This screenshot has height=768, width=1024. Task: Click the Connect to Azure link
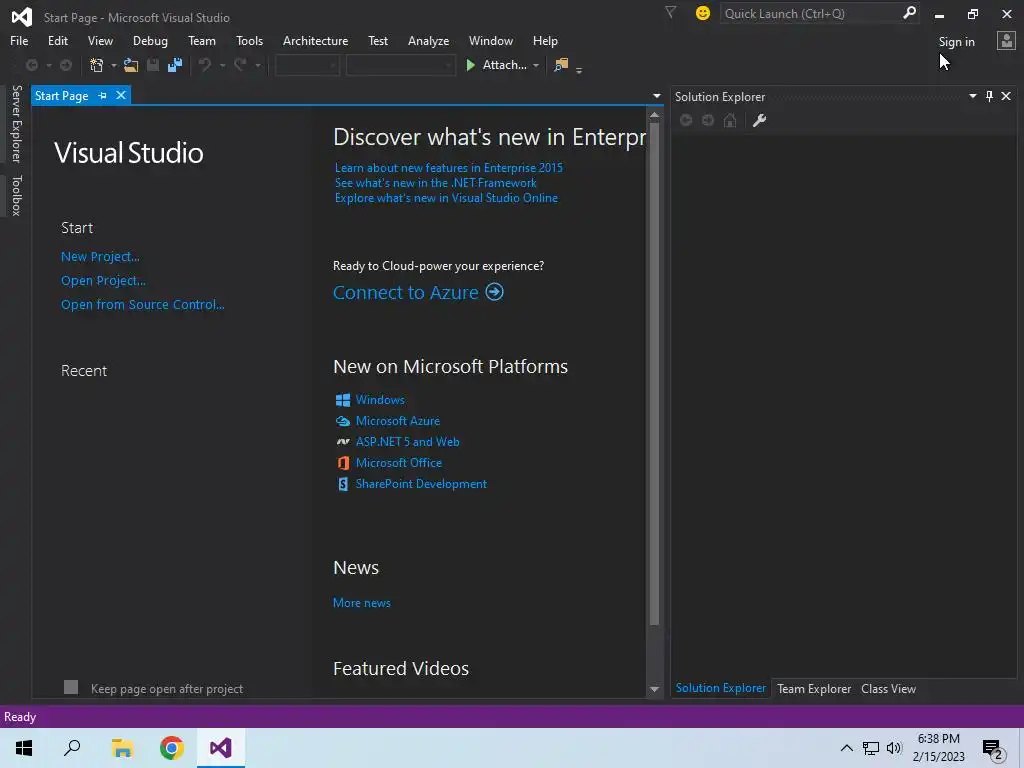coord(406,293)
